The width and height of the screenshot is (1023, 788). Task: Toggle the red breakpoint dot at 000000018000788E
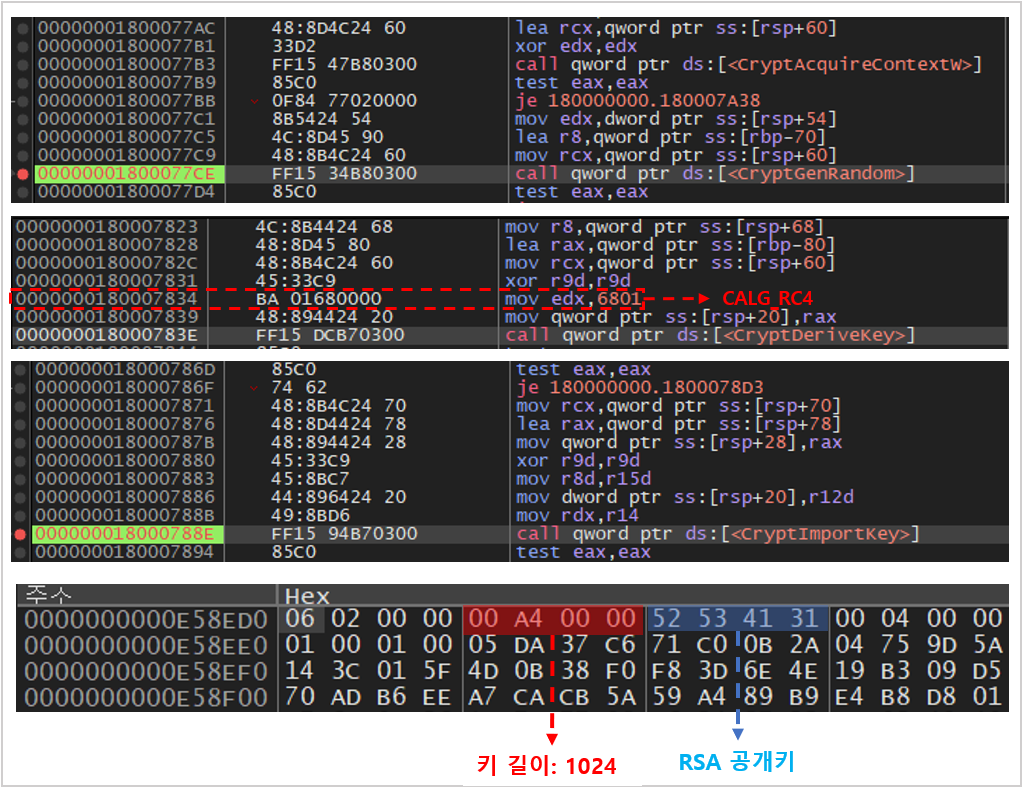pyautogui.click(x=22, y=534)
